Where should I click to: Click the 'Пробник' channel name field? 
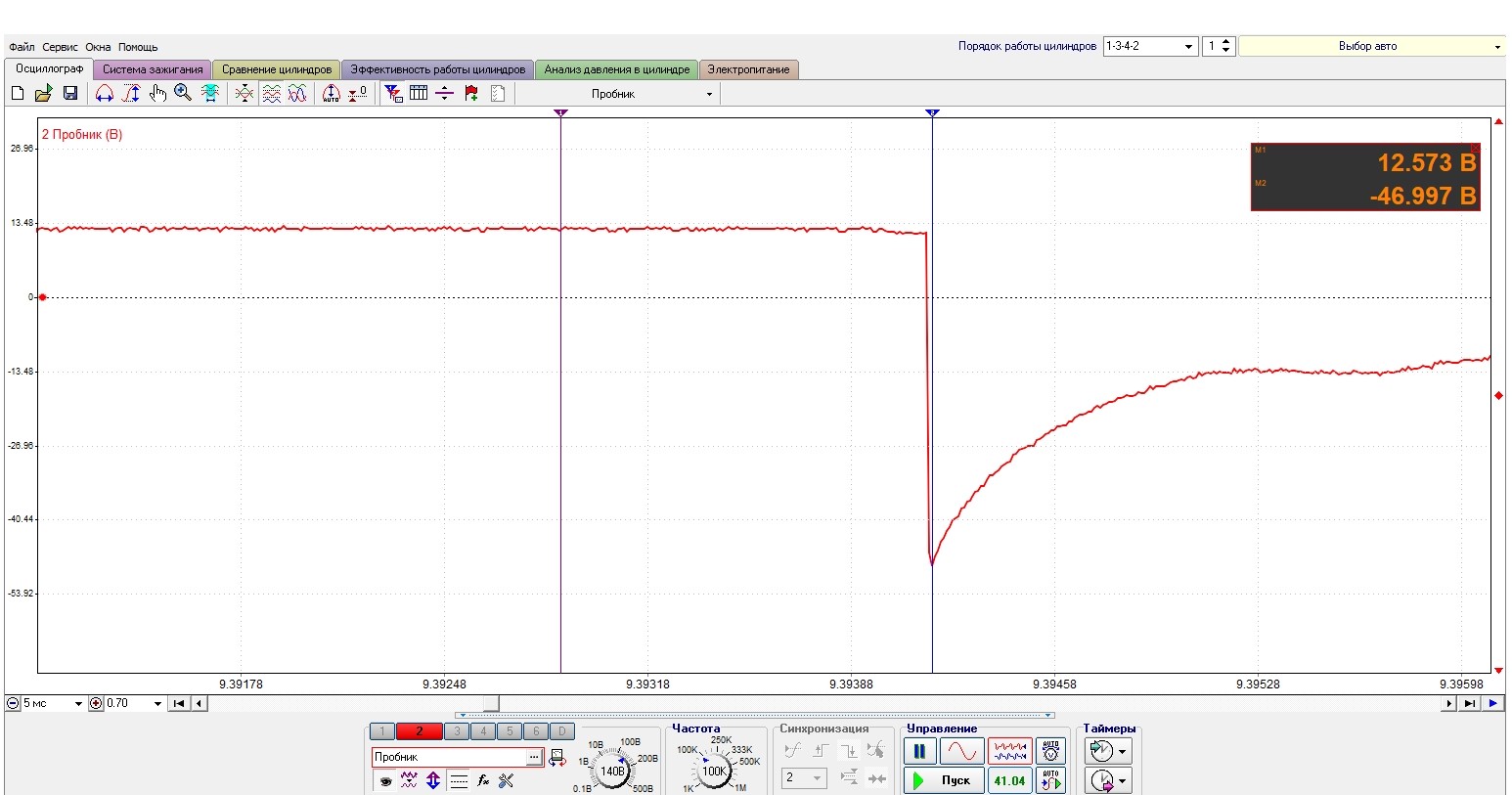(x=448, y=757)
